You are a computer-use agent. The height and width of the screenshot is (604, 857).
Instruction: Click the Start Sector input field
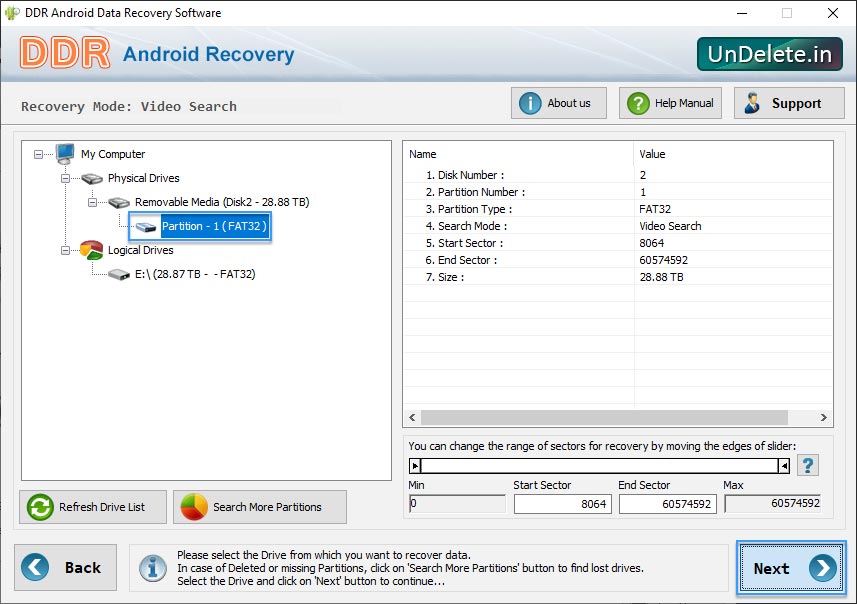pos(562,503)
